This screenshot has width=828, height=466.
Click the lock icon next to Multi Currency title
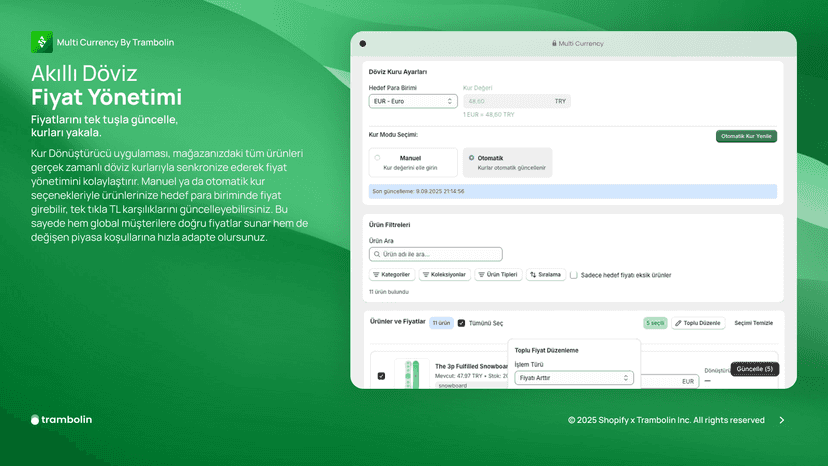pos(554,43)
